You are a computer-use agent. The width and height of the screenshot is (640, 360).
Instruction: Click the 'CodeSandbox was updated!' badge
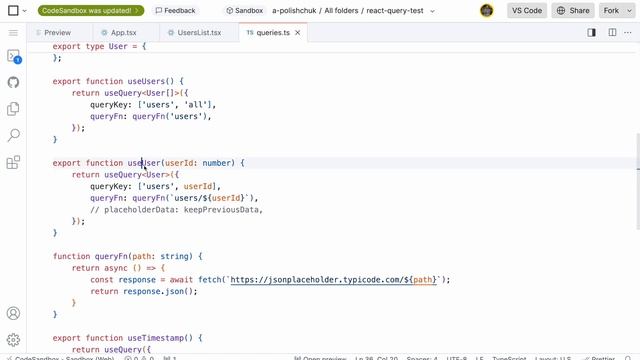click(91, 11)
